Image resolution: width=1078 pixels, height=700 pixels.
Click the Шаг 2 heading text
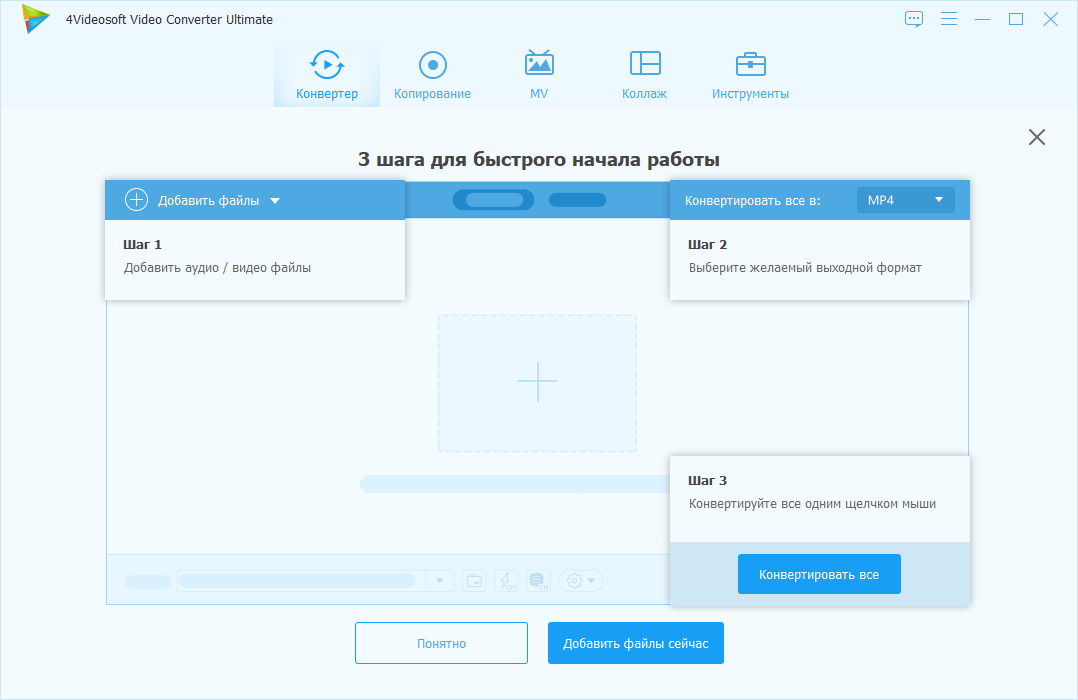tap(707, 244)
